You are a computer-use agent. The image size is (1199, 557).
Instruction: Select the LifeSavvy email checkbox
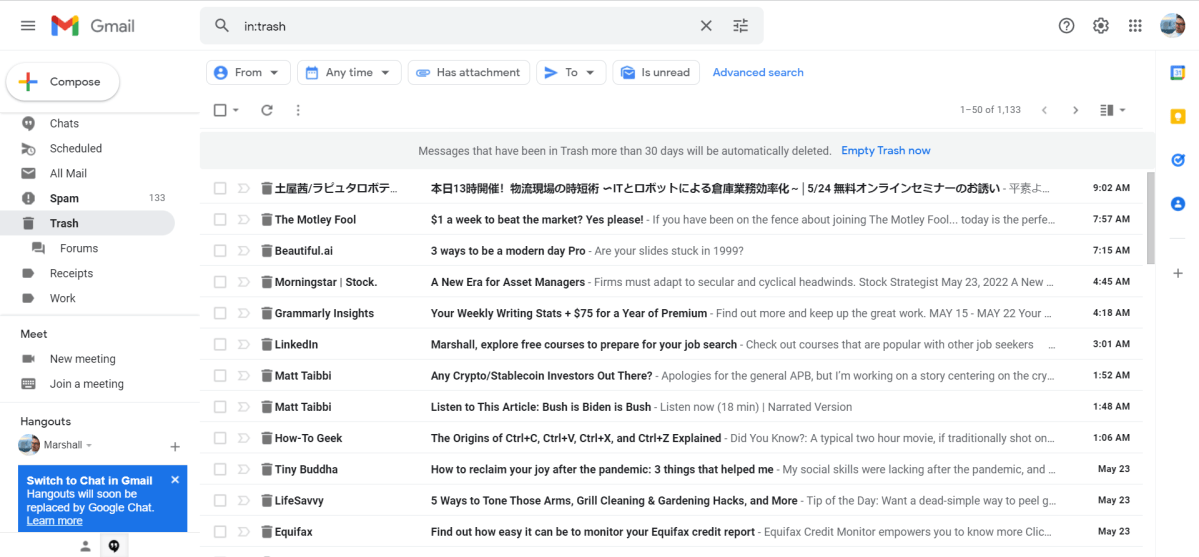tap(220, 500)
